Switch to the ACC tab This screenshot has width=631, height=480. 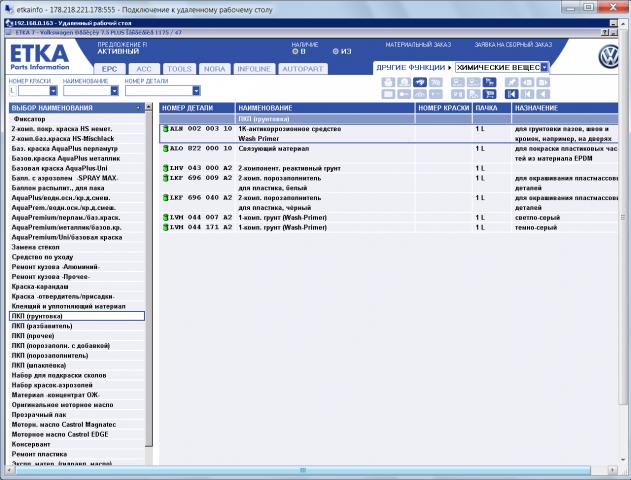coord(144,69)
